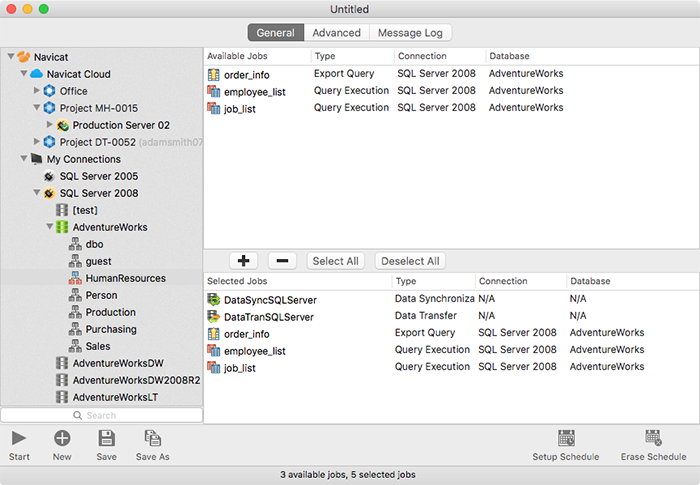Image resolution: width=700 pixels, height=485 pixels.
Task: Expand the Office project node
Action: coord(37,90)
